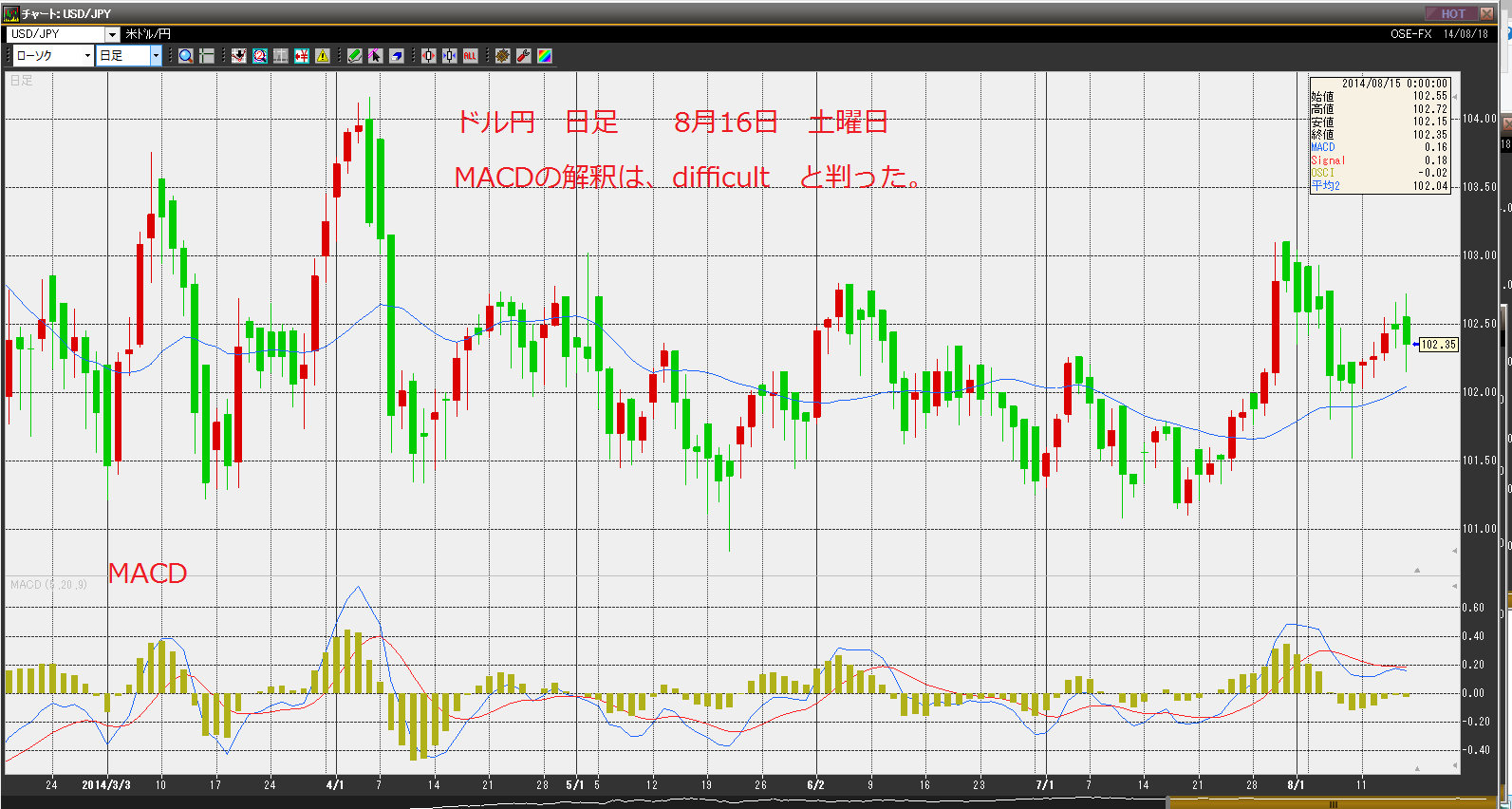Click the candle widen (red arrows) icon
Image resolution: width=1512 pixels, height=809 pixels.
click(428, 56)
